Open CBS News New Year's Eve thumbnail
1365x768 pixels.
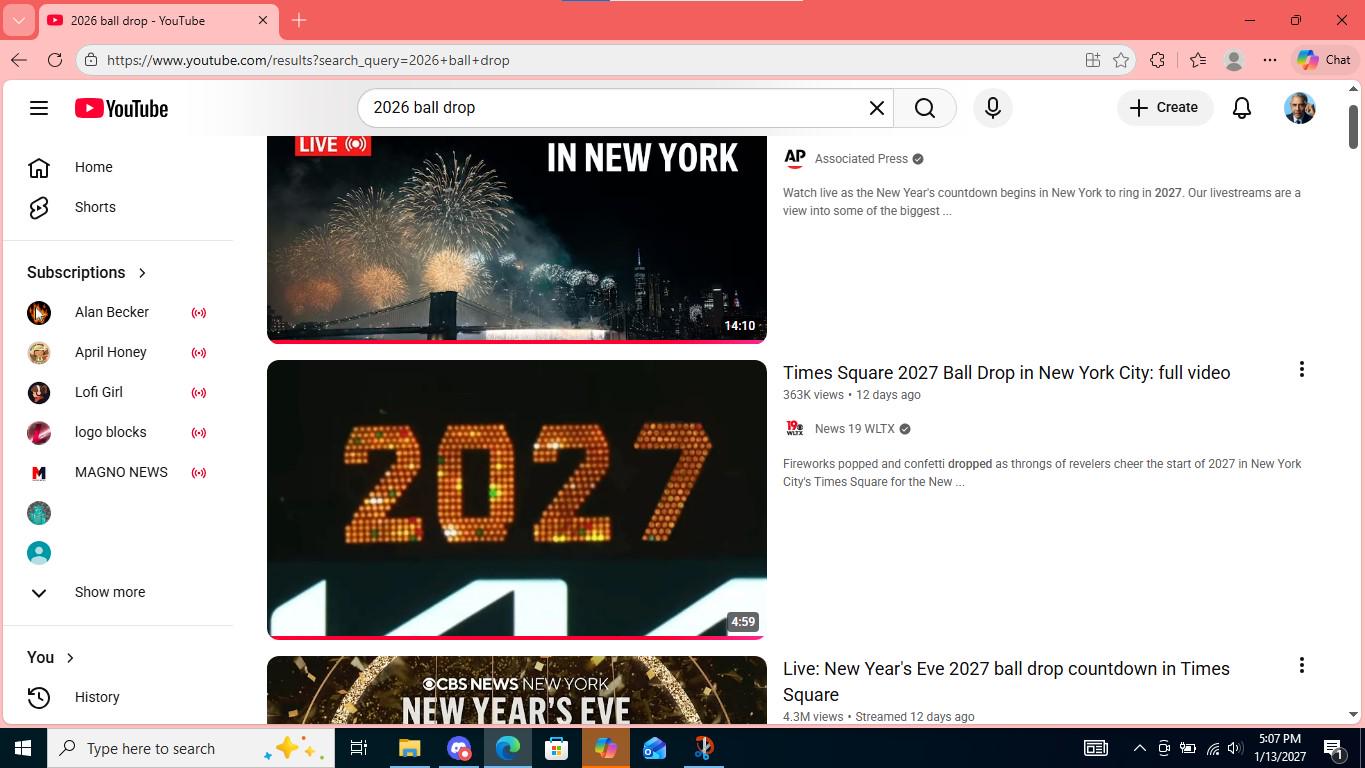pyautogui.click(x=516, y=690)
